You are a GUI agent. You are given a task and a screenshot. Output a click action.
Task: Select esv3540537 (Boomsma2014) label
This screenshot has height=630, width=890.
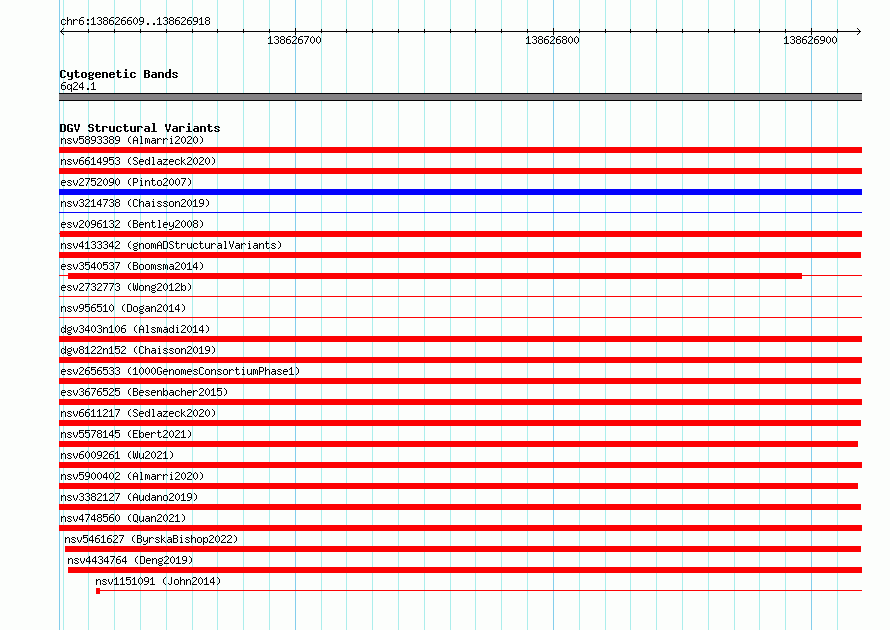pyautogui.click(x=132, y=266)
